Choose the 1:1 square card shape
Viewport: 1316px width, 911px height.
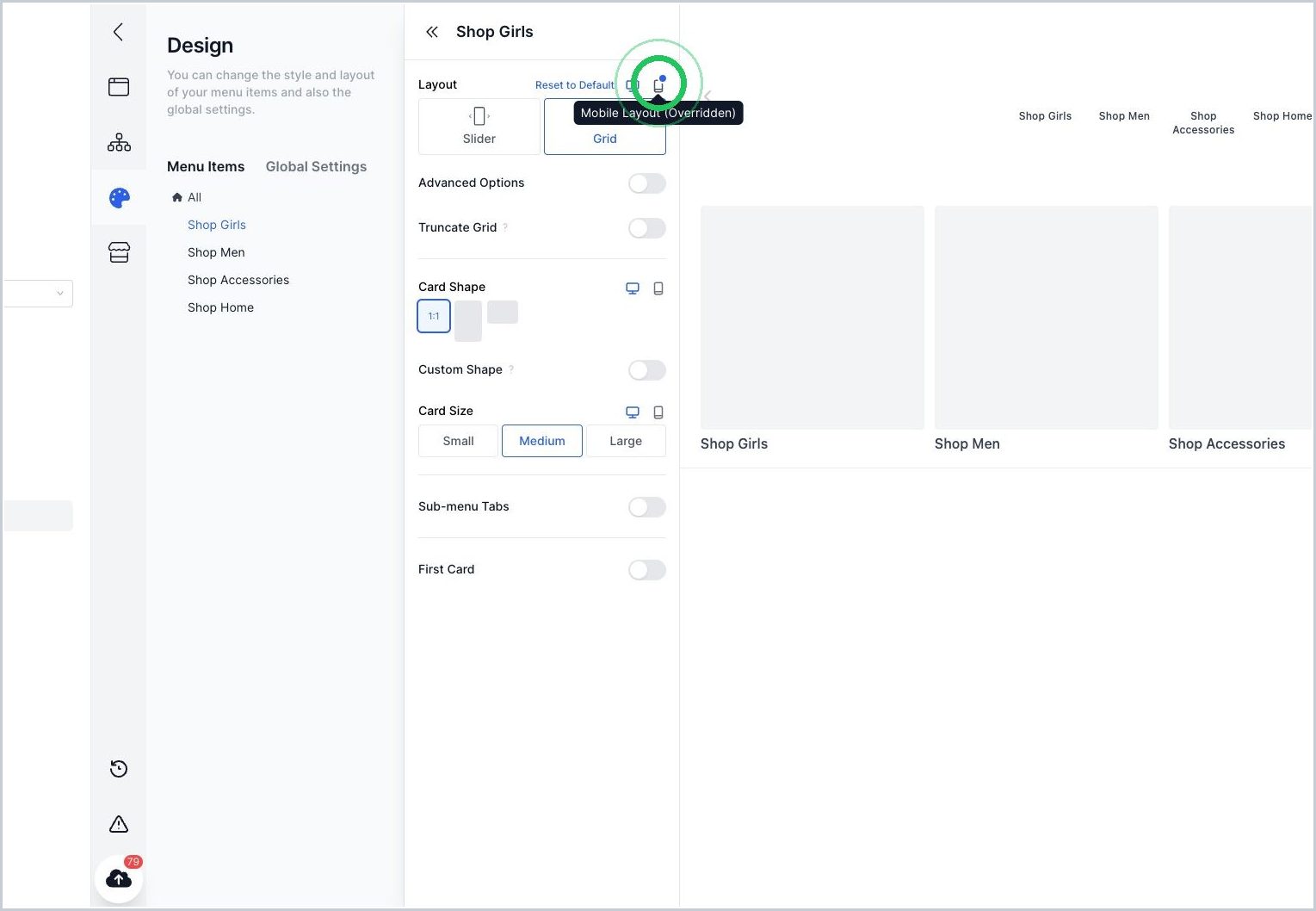tap(434, 316)
